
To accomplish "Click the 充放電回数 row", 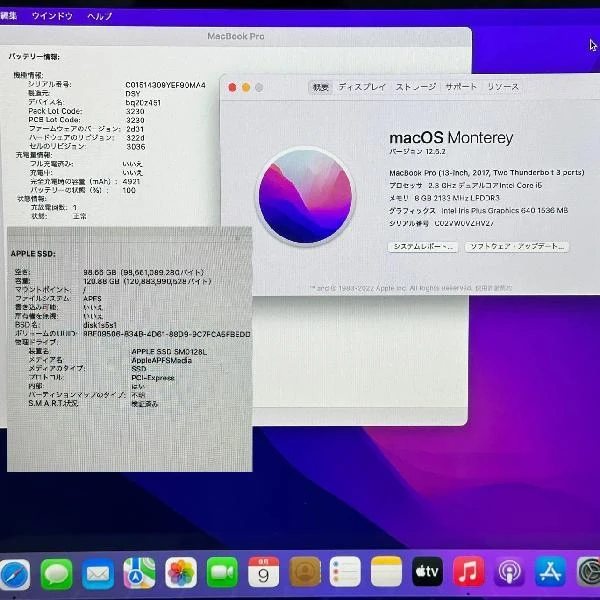I will (x=54, y=207).
